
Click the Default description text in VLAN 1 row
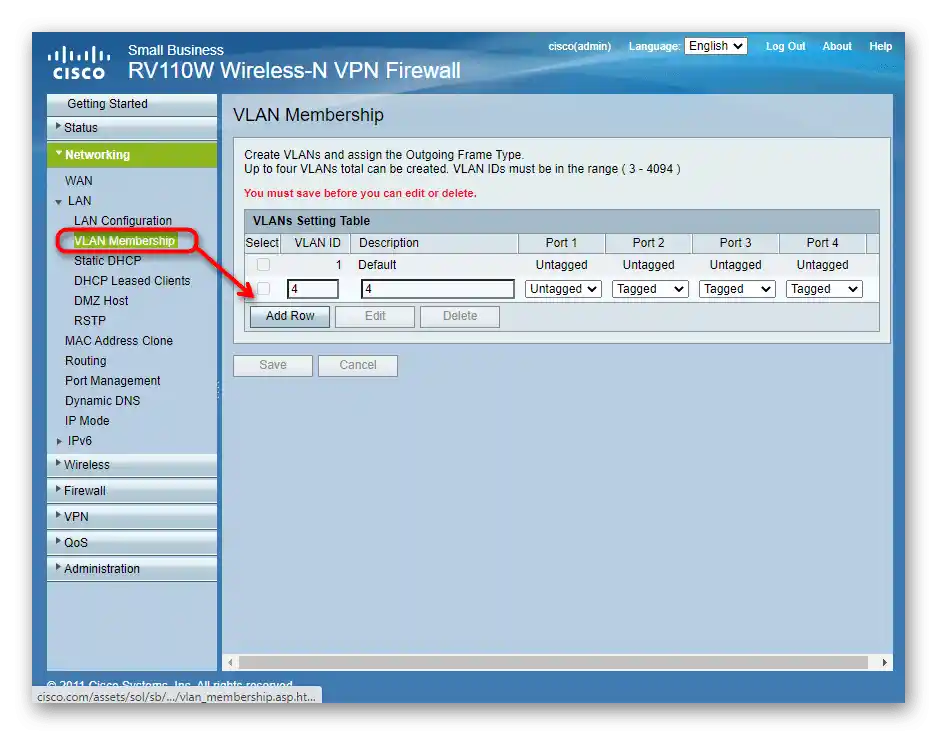(377, 265)
